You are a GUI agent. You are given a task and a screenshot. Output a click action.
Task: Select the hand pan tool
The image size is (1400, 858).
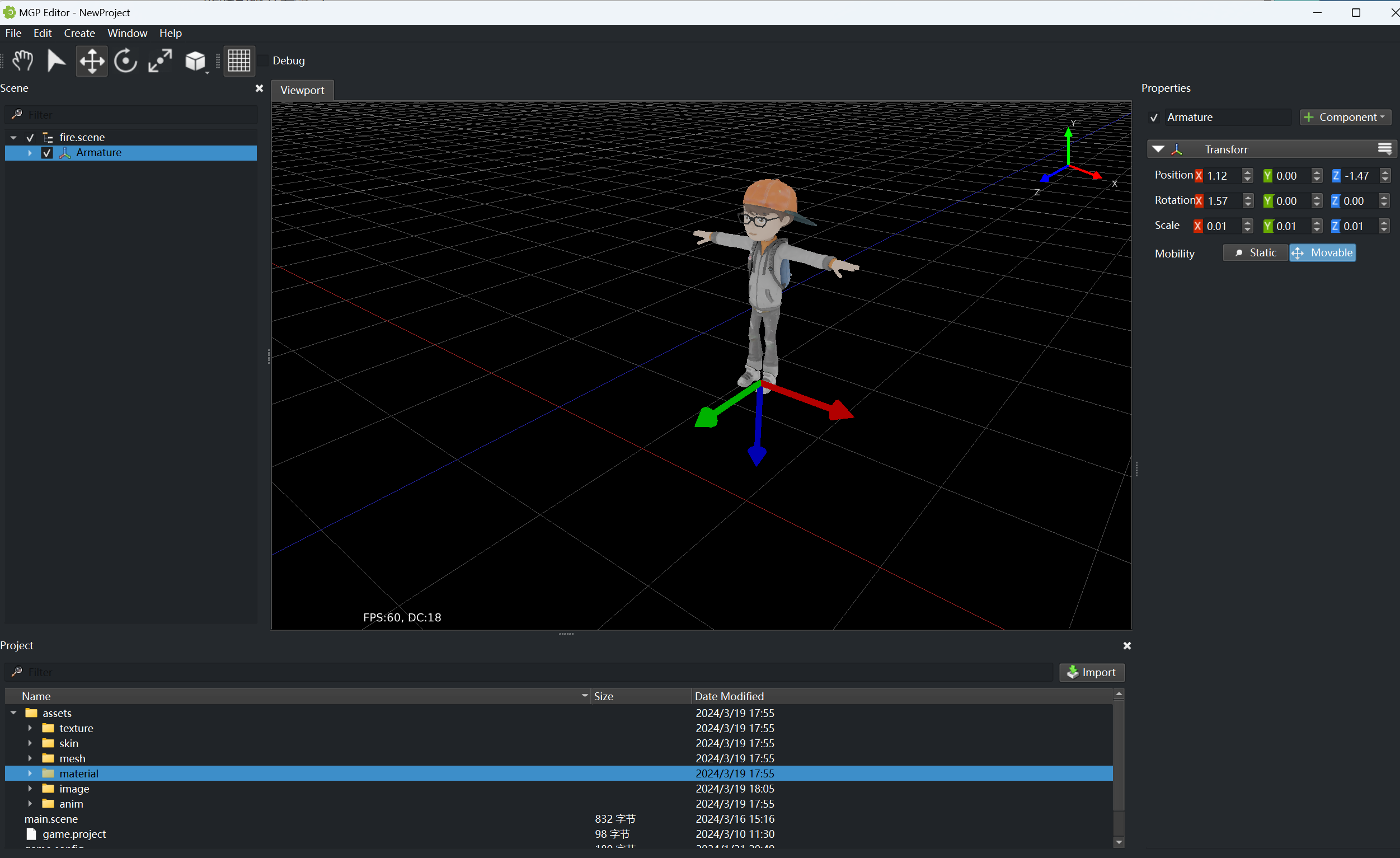click(23, 61)
